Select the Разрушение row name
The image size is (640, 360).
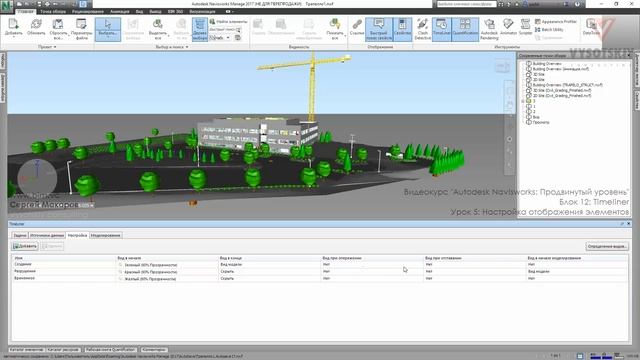pos(25,271)
